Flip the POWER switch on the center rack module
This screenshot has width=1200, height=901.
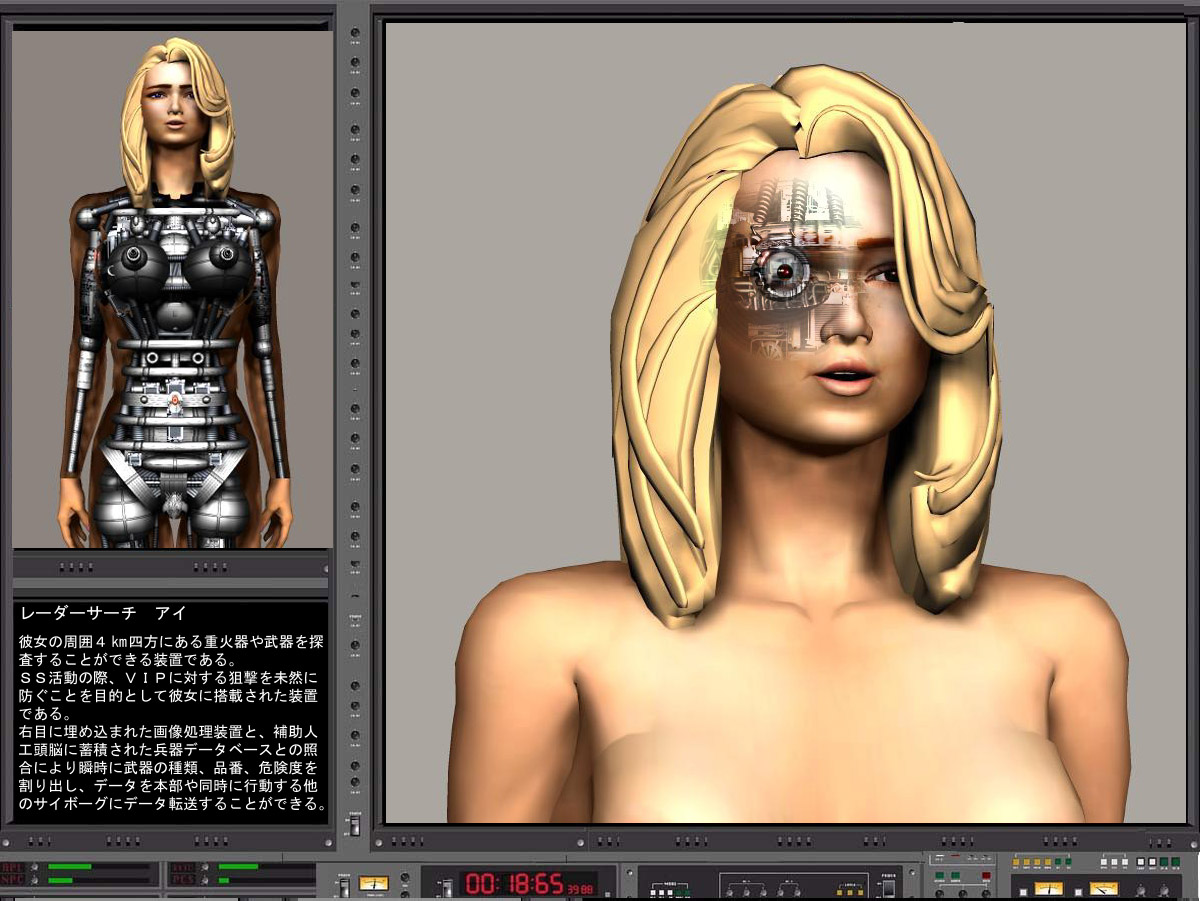[x=889, y=888]
